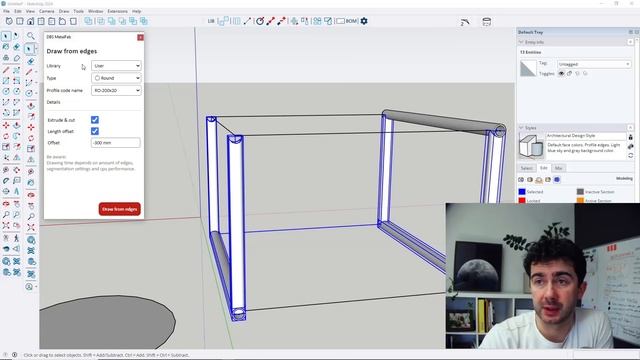
Task: Click the Selected blue color swatch
Action: pos(522,191)
